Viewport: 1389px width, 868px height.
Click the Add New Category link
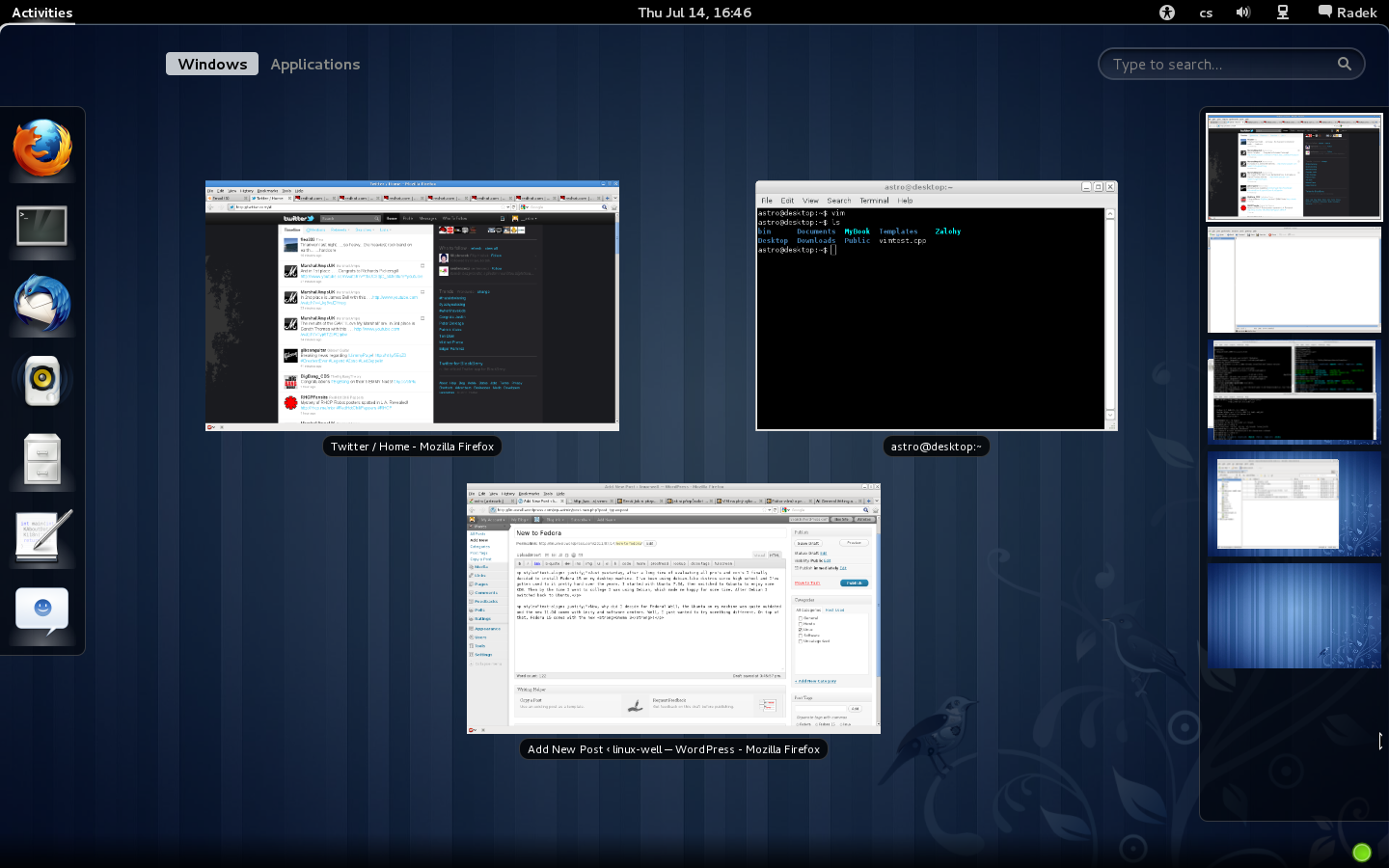pyautogui.click(x=815, y=681)
